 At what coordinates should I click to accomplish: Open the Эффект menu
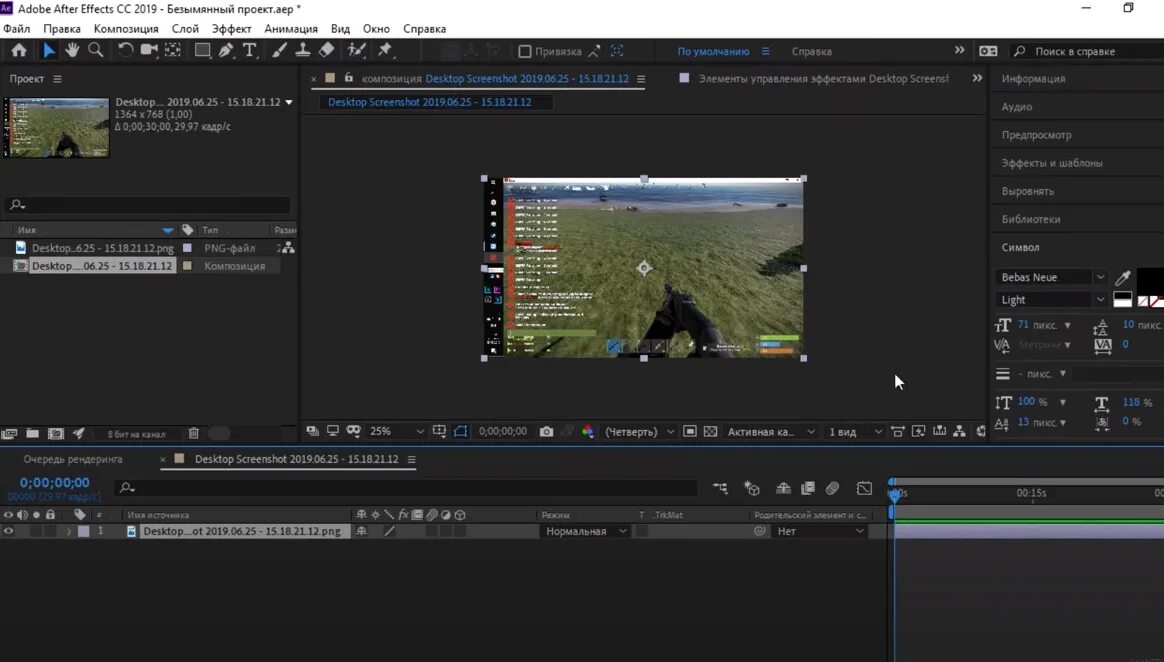(232, 29)
